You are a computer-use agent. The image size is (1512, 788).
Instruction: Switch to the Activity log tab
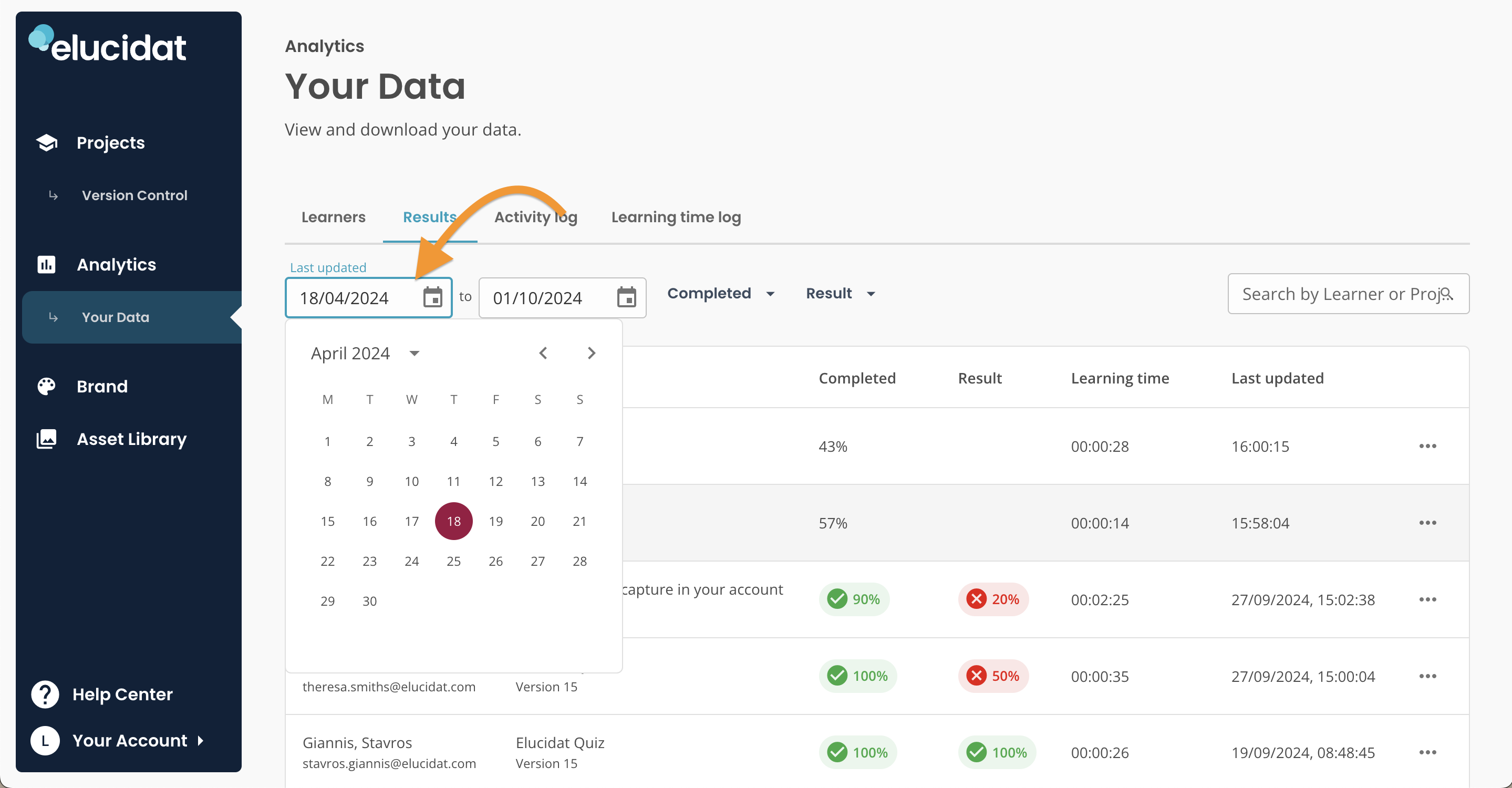pyautogui.click(x=535, y=217)
